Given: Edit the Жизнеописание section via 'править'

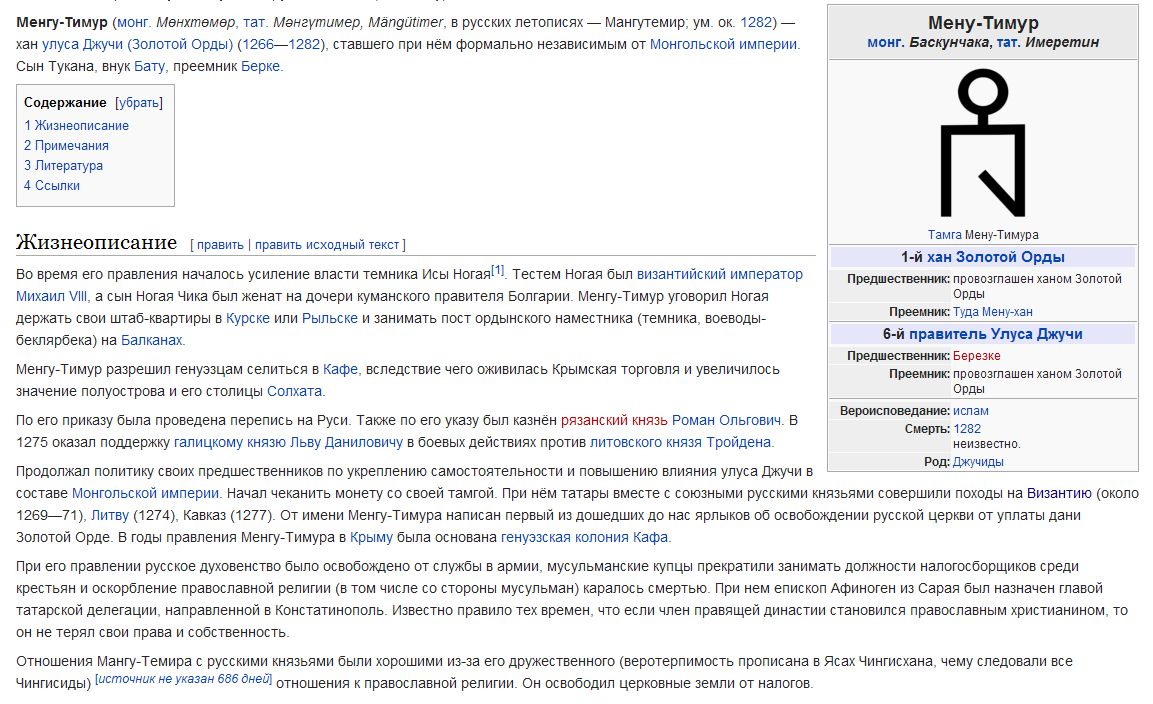Looking at the screenshot, I should point(220,245).
